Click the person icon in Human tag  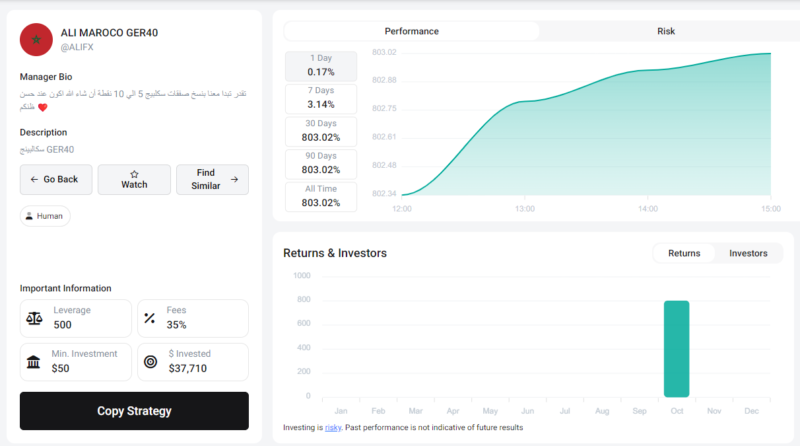(29, 216)
